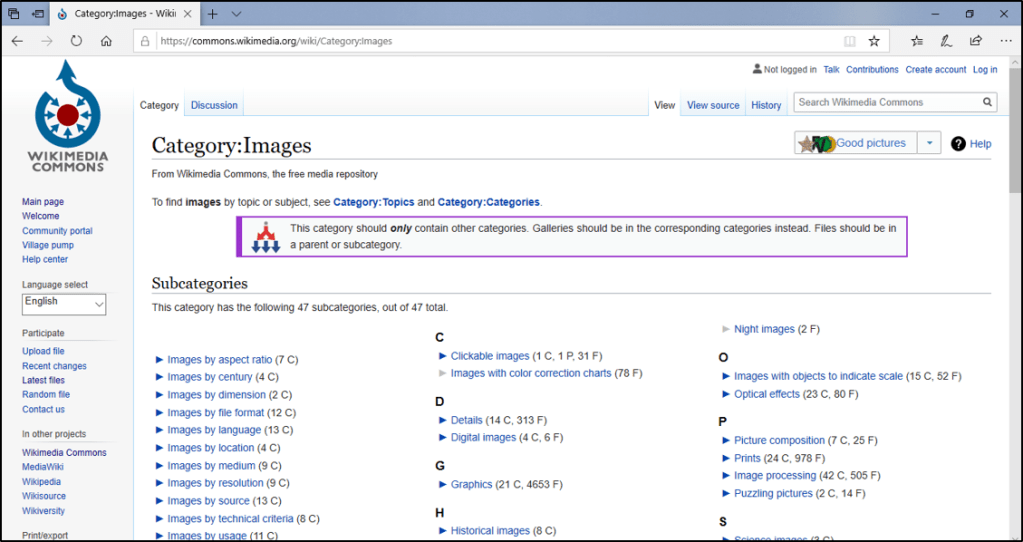
Task: Switch to the Discussion tab
Action: pyautogui.click(x=214, y=105)
